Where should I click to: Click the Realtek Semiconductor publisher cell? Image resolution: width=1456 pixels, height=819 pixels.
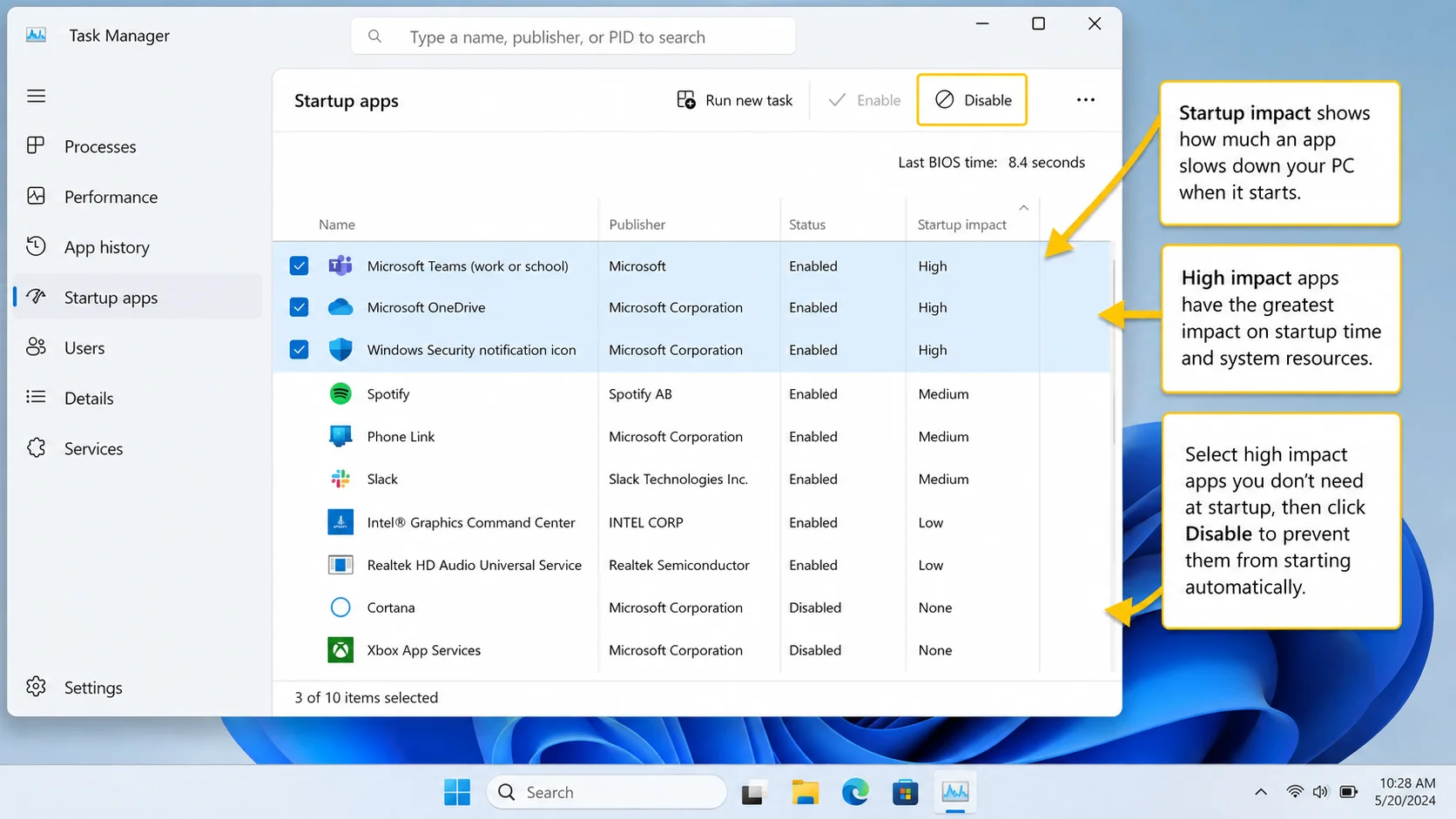pyautogui.click(x=679, y=565)
